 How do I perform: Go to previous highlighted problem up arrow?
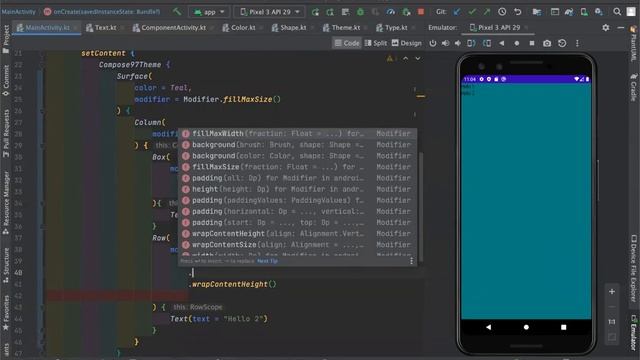point(405,59)
